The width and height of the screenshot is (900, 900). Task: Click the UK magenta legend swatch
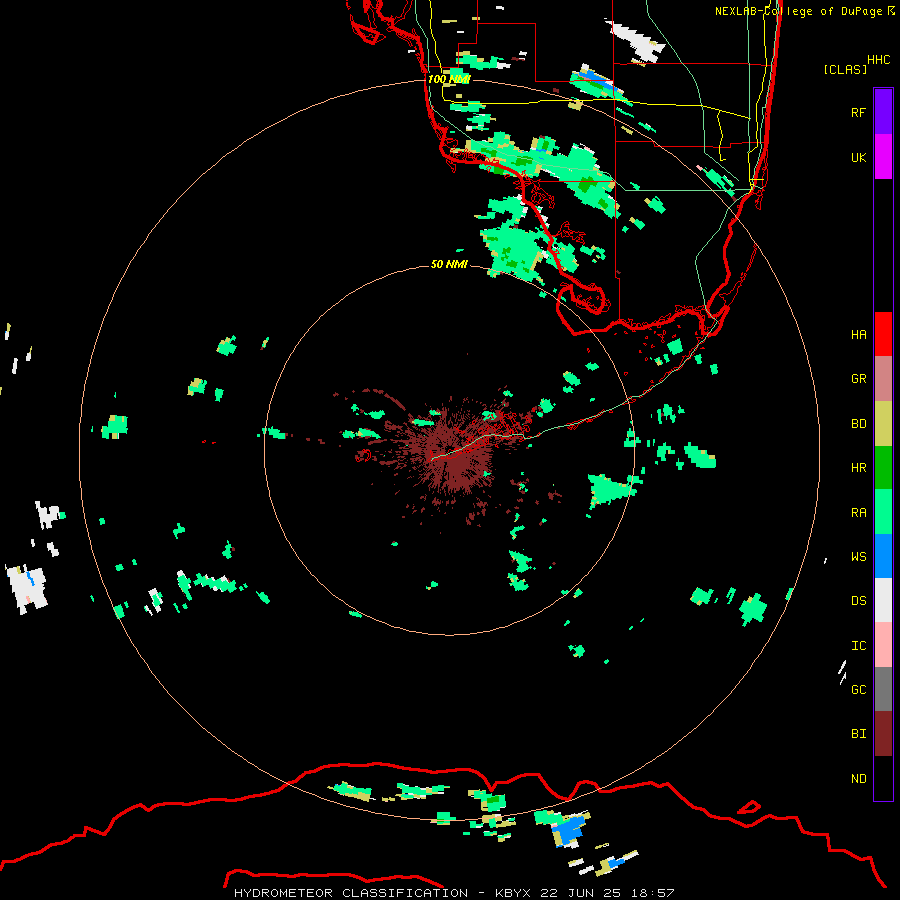click(883, 157)
